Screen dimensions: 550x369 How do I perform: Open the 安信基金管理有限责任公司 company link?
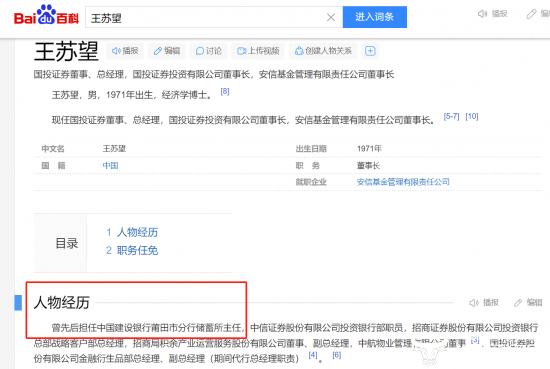(x=403, y=182)
